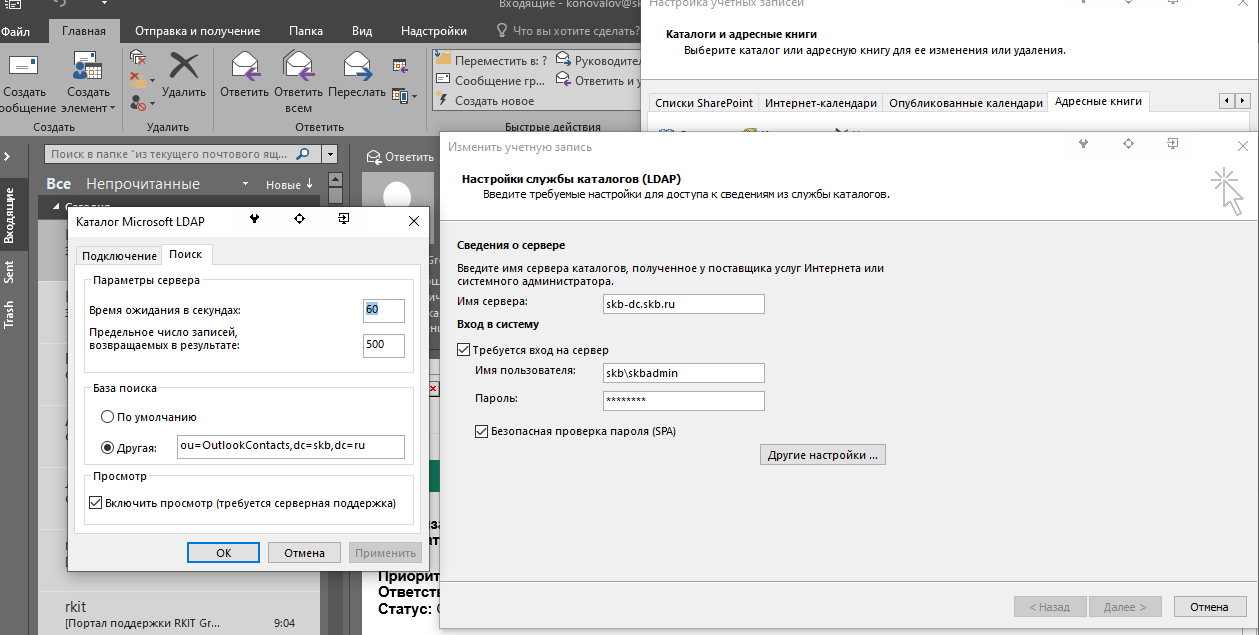Click the Create message envelope icon

tap(22, 66)
